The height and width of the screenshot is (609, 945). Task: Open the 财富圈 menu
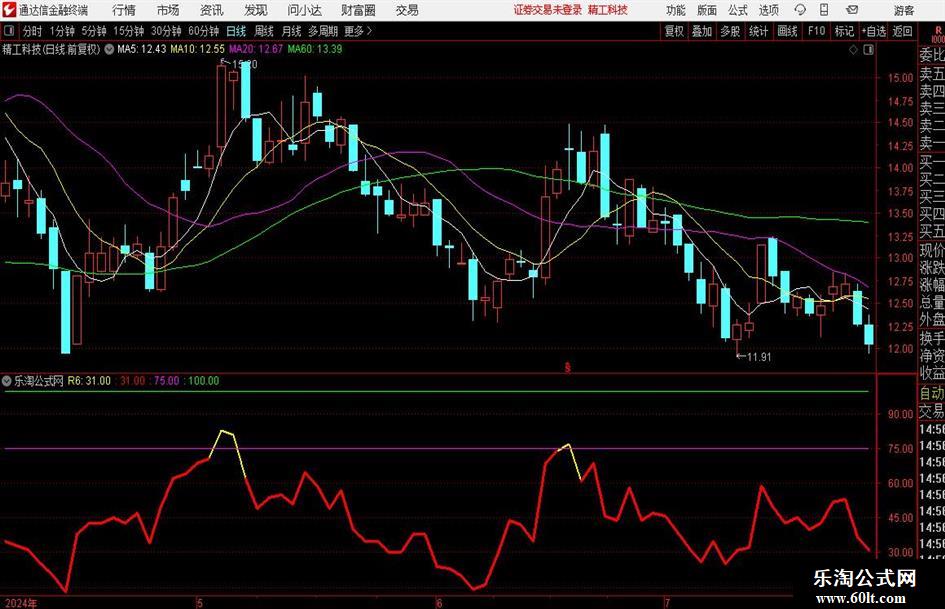pyautogui.click(x=358, y=10)
